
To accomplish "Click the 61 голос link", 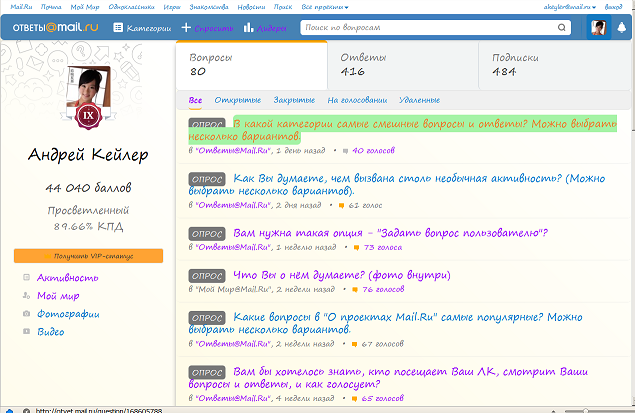I will click(x=365, y=205).
